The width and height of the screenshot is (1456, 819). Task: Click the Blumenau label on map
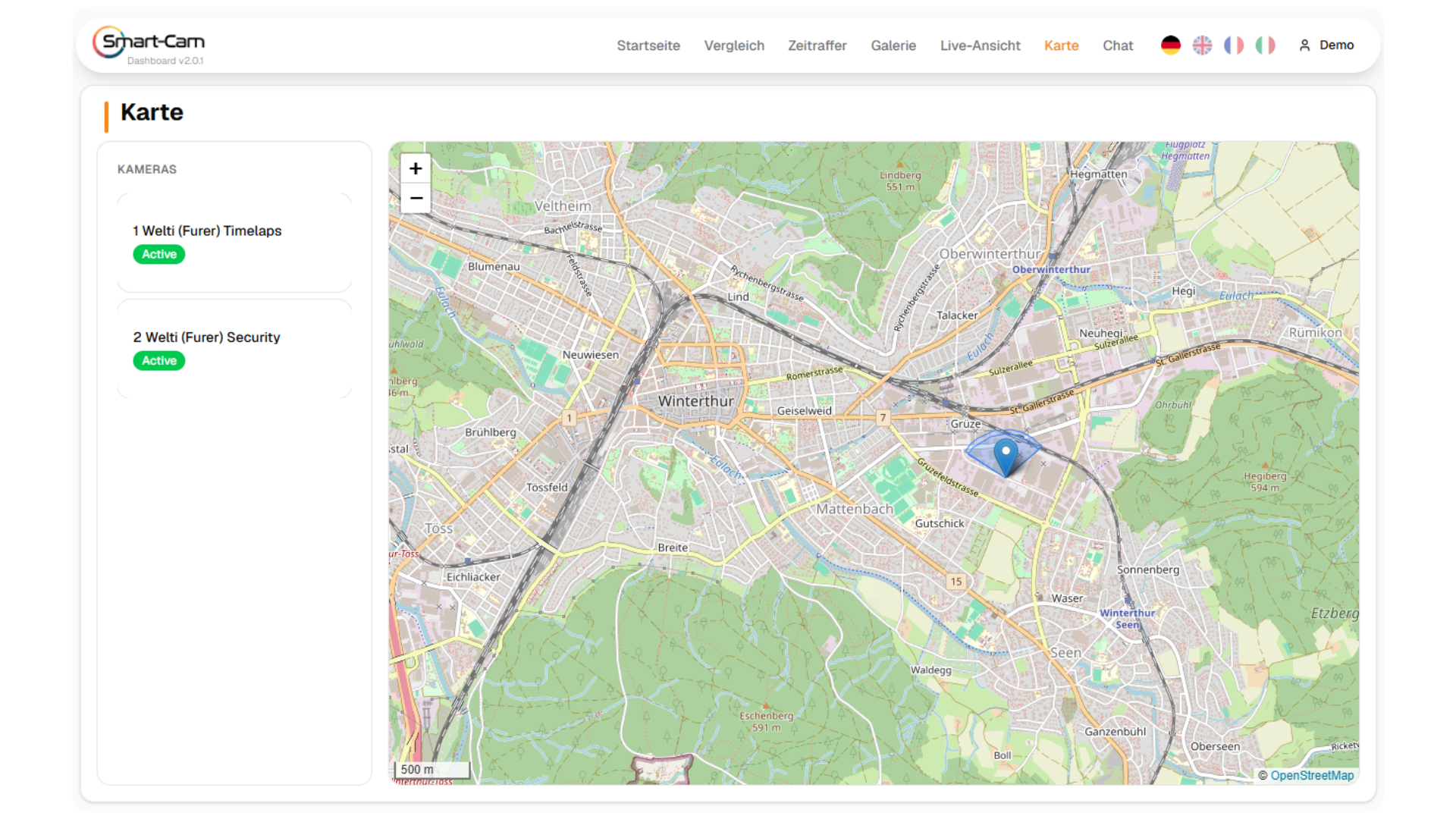click(494, 267)
